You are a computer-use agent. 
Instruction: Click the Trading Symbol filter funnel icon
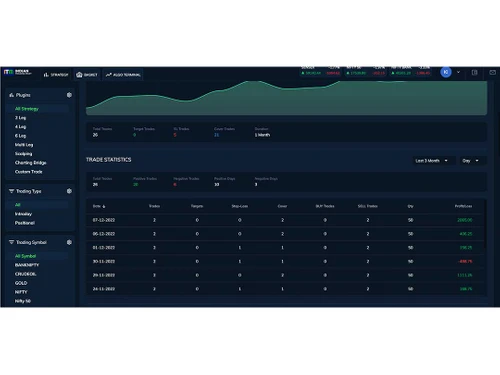click(12, 242)
